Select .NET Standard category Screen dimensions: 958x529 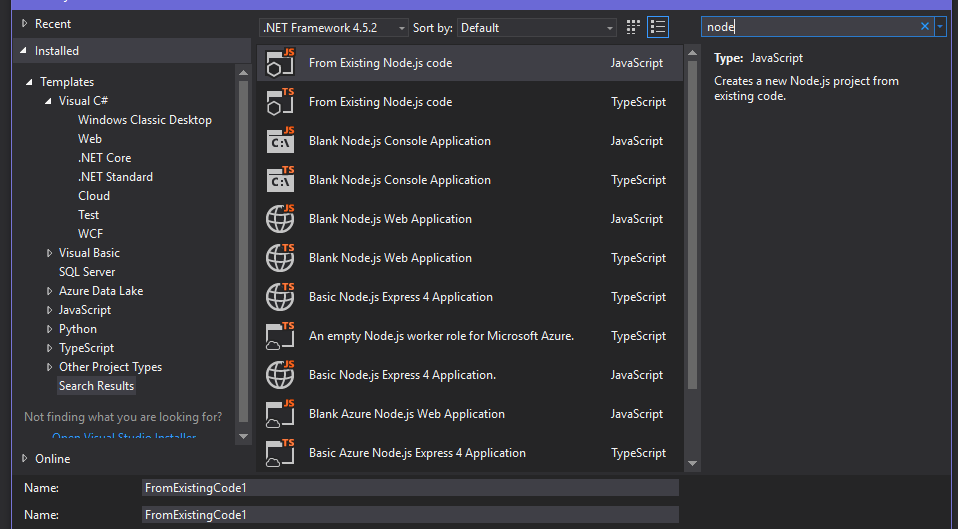pyautogui.click(x=115, y=177)
